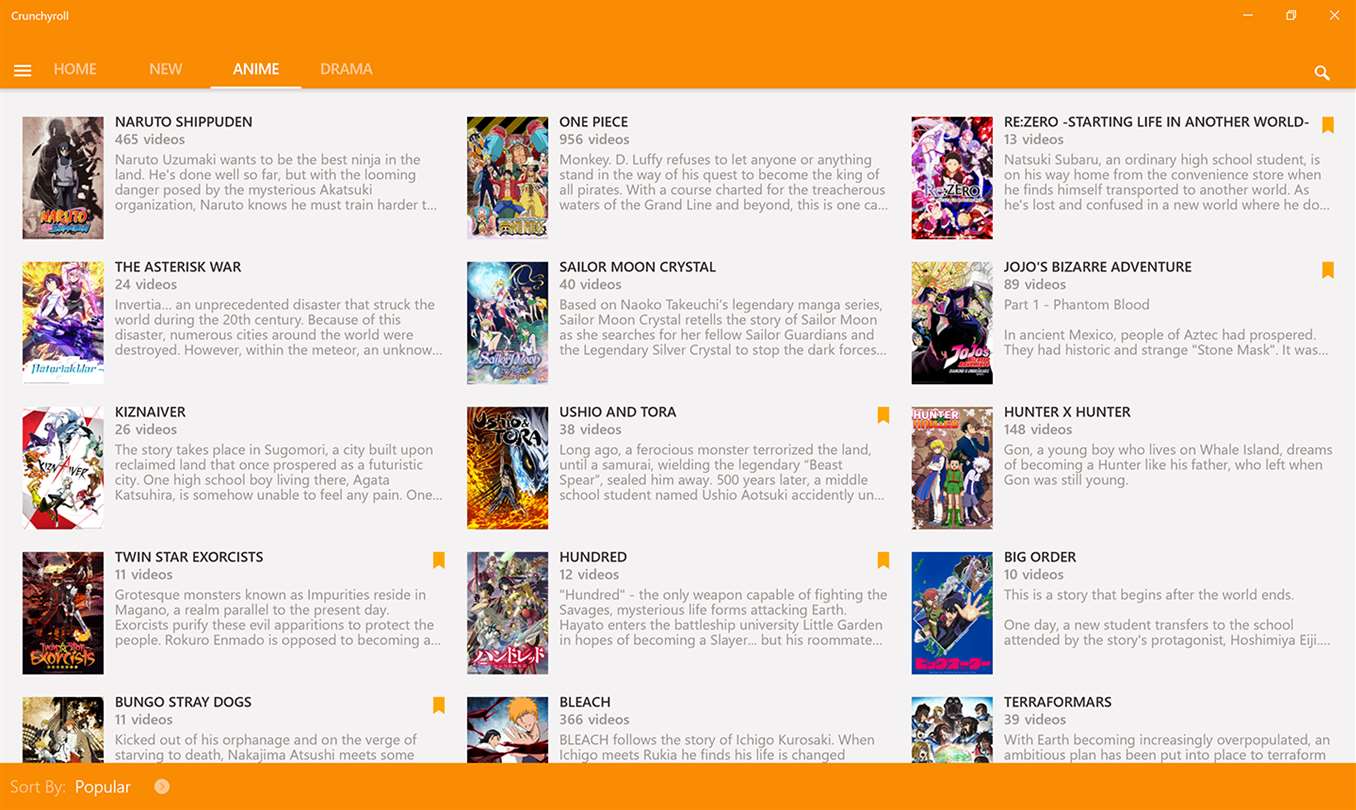Screen dimensions: 1356x810
Task: Open Ushio and Tora cover thumbnail
Action: (508, 468)
